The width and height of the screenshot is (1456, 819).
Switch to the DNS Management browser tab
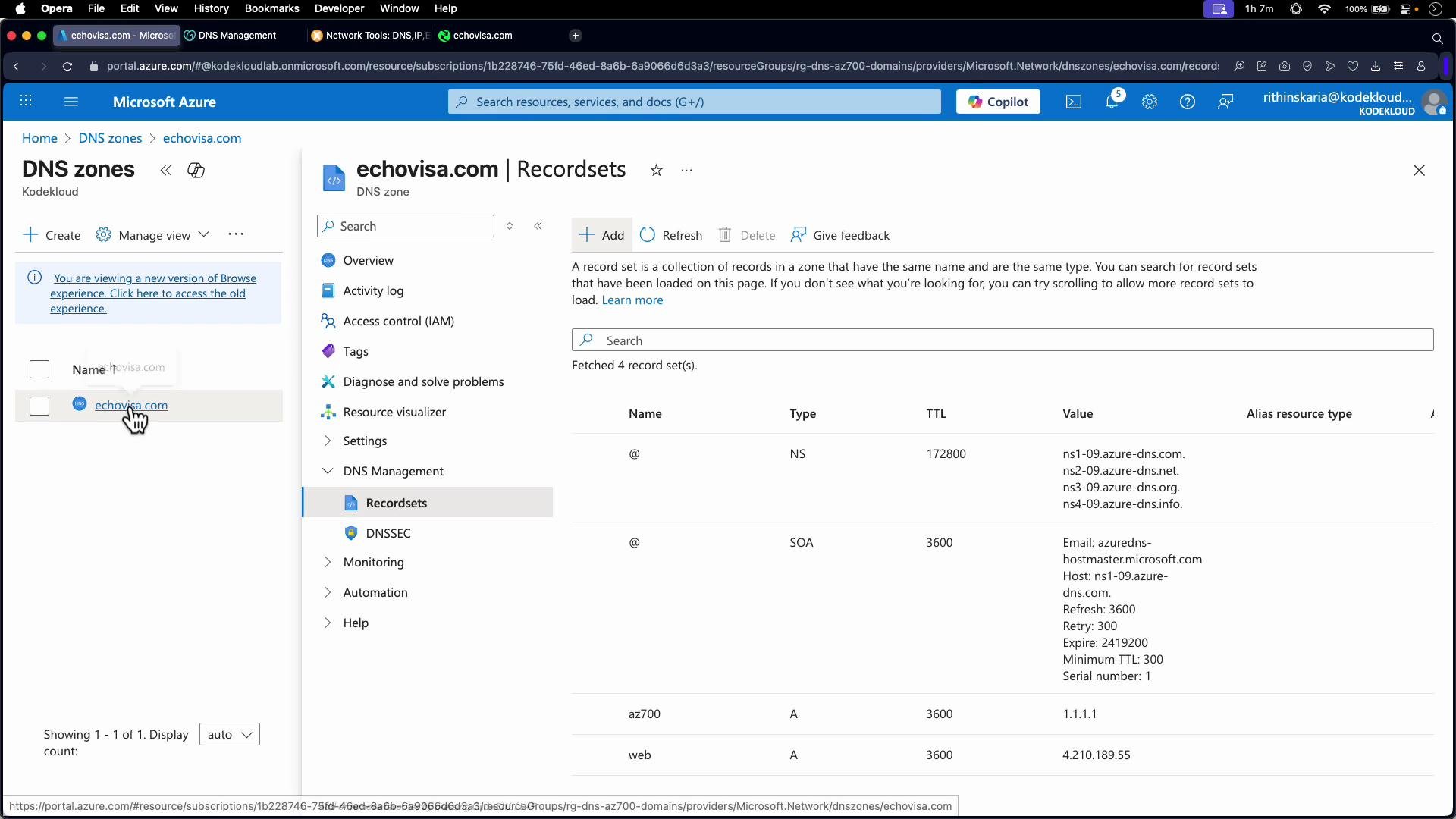point(237,36)
